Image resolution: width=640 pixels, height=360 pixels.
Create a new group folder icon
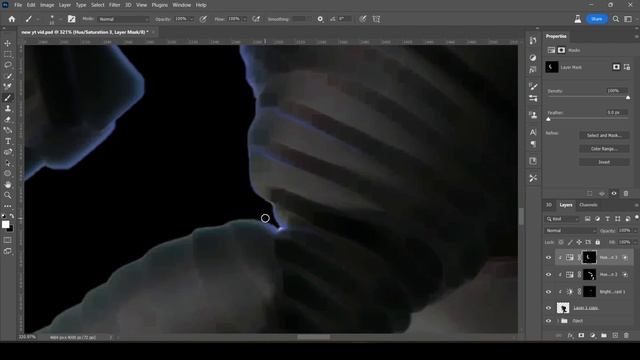pos(604,336)
